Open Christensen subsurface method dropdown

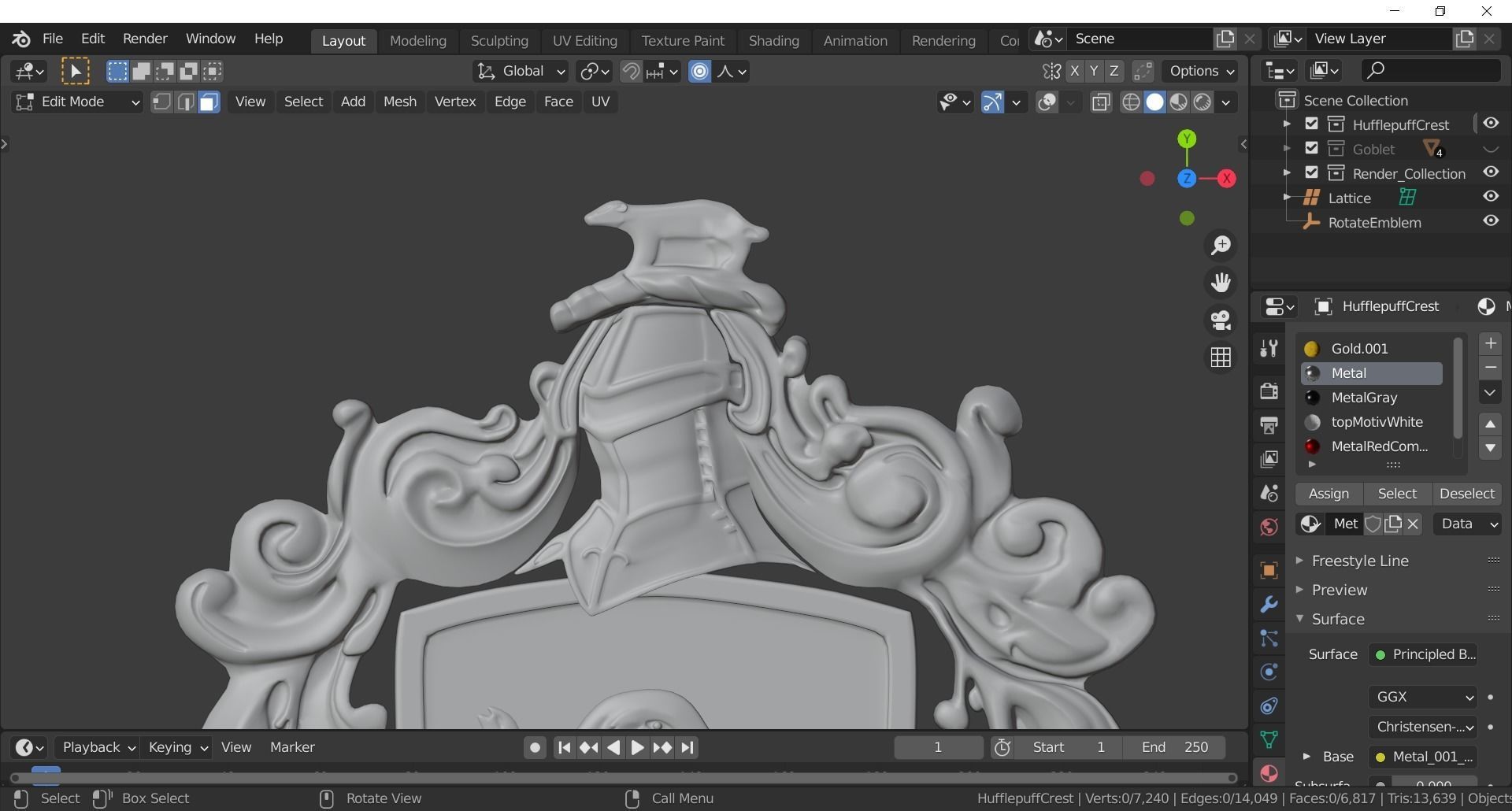1423,727
